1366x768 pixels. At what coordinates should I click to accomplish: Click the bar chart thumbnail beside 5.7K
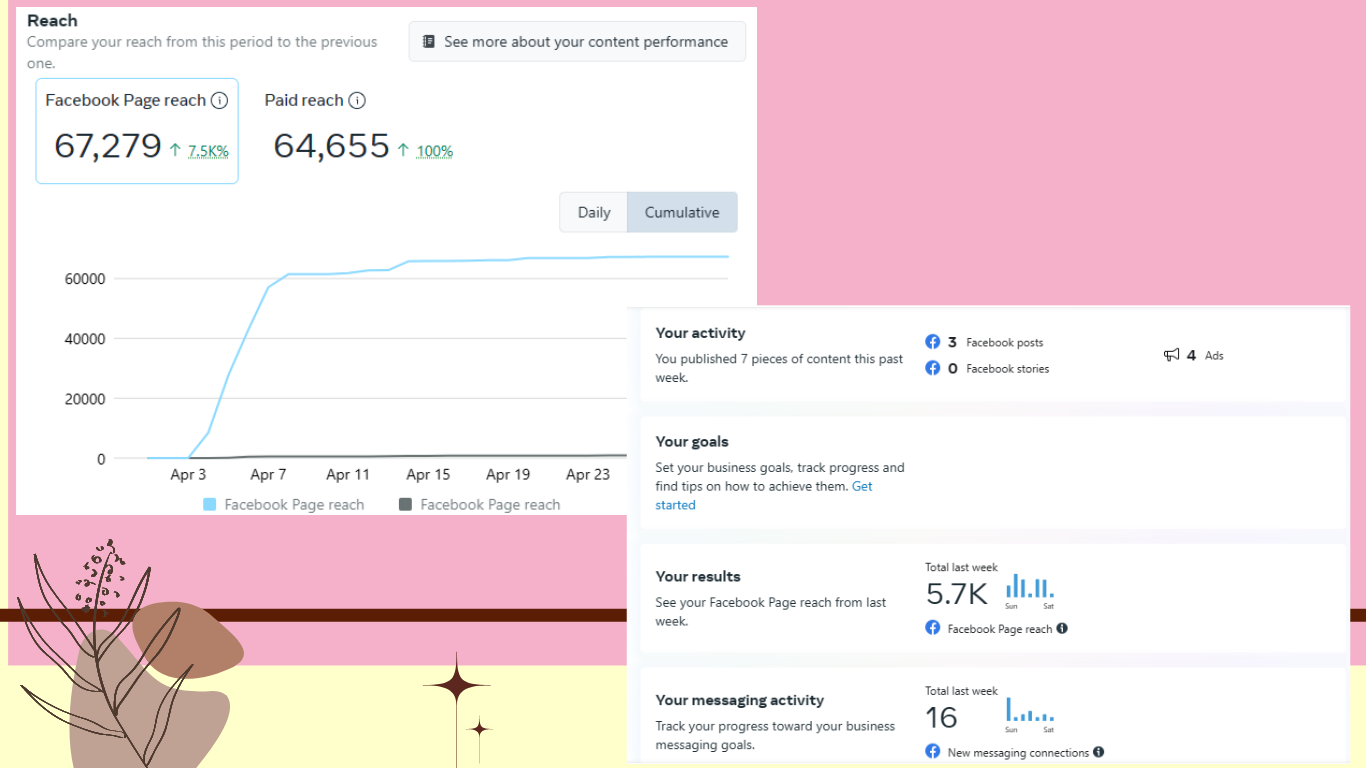(x=1030, y=589)
